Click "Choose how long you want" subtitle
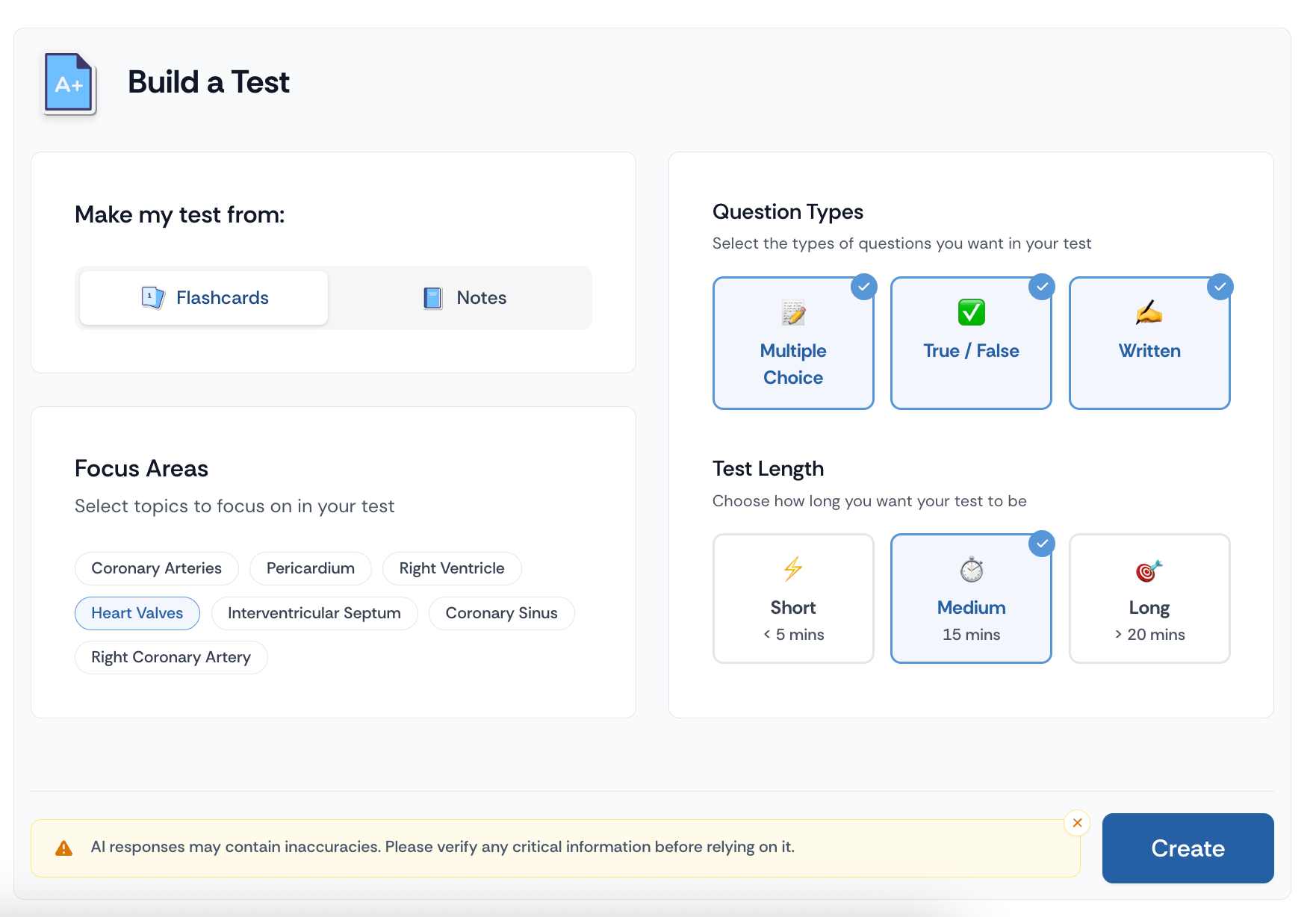 869,501
